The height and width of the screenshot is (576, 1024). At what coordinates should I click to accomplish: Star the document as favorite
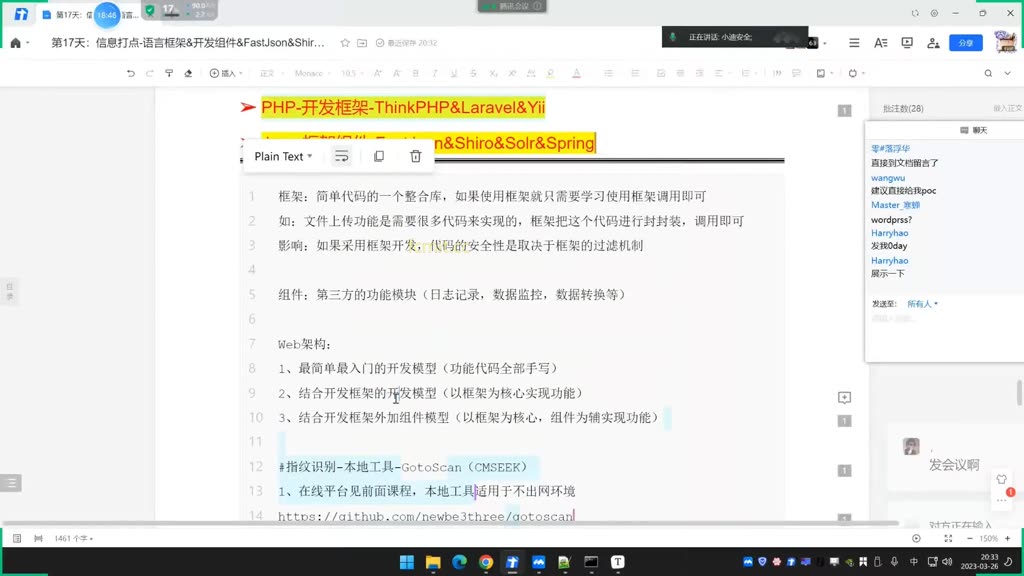(345, 42)
